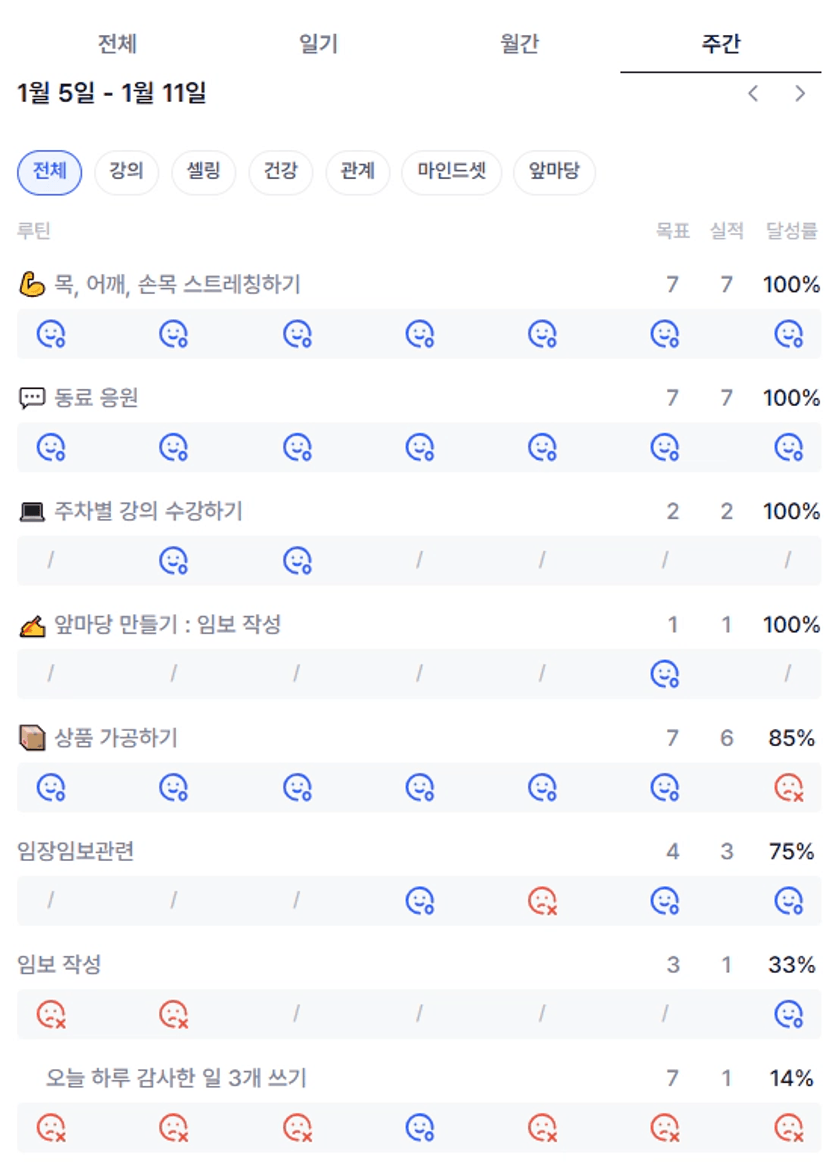Screen dimensions: 827x1170
Task: Click the laptop icon beside 주차별 강의 수강하기
Action: (32, 512)
